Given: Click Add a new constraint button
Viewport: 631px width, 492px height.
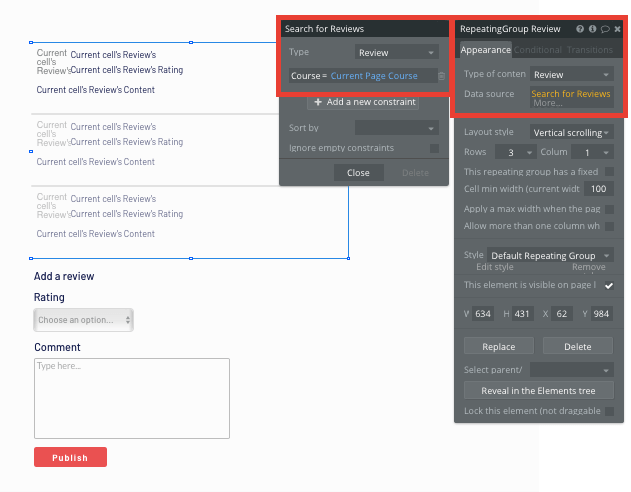Looking at the screenshot, I should click(363, 102).
